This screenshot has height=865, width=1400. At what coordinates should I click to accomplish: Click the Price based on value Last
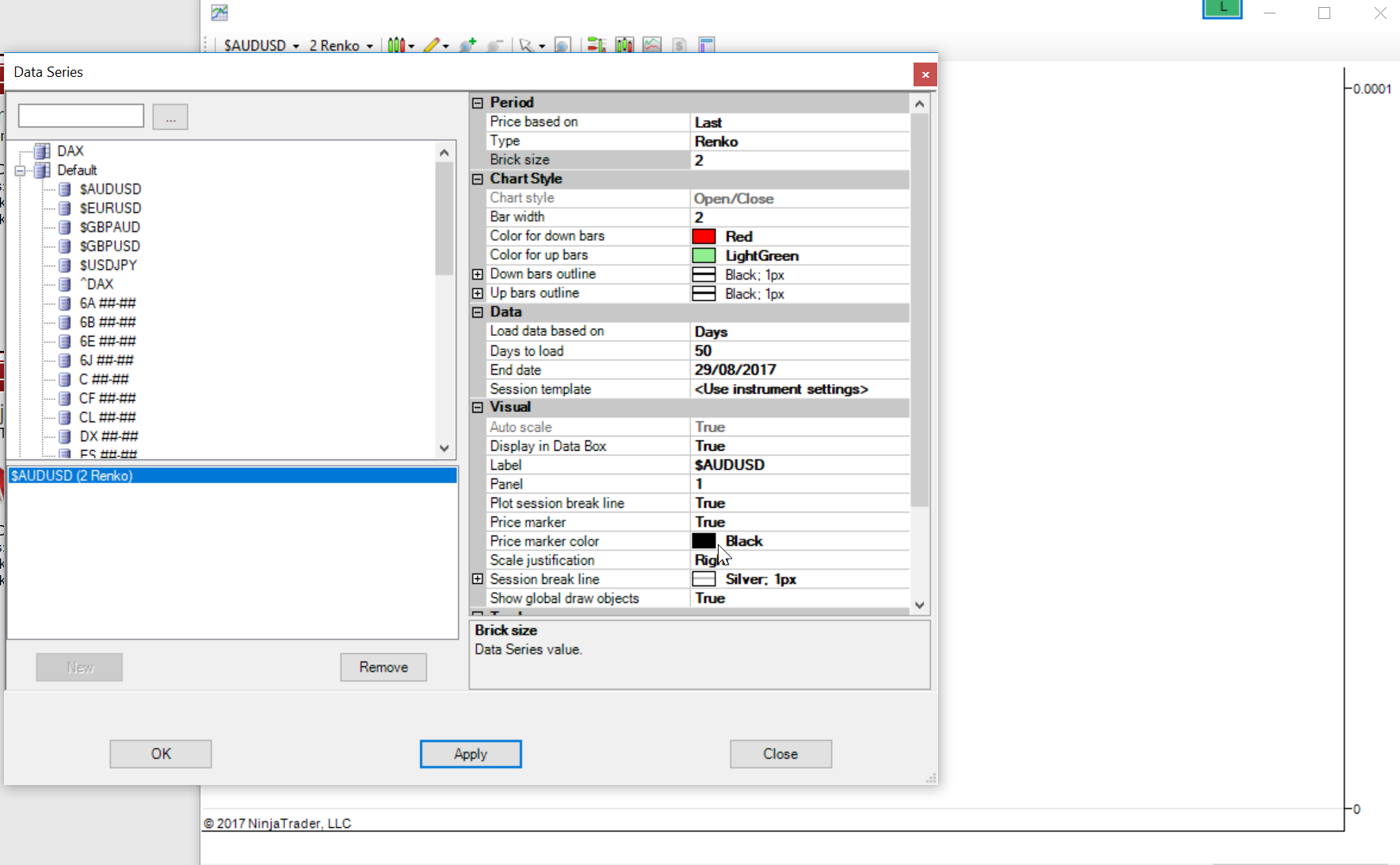pos(799,122)
